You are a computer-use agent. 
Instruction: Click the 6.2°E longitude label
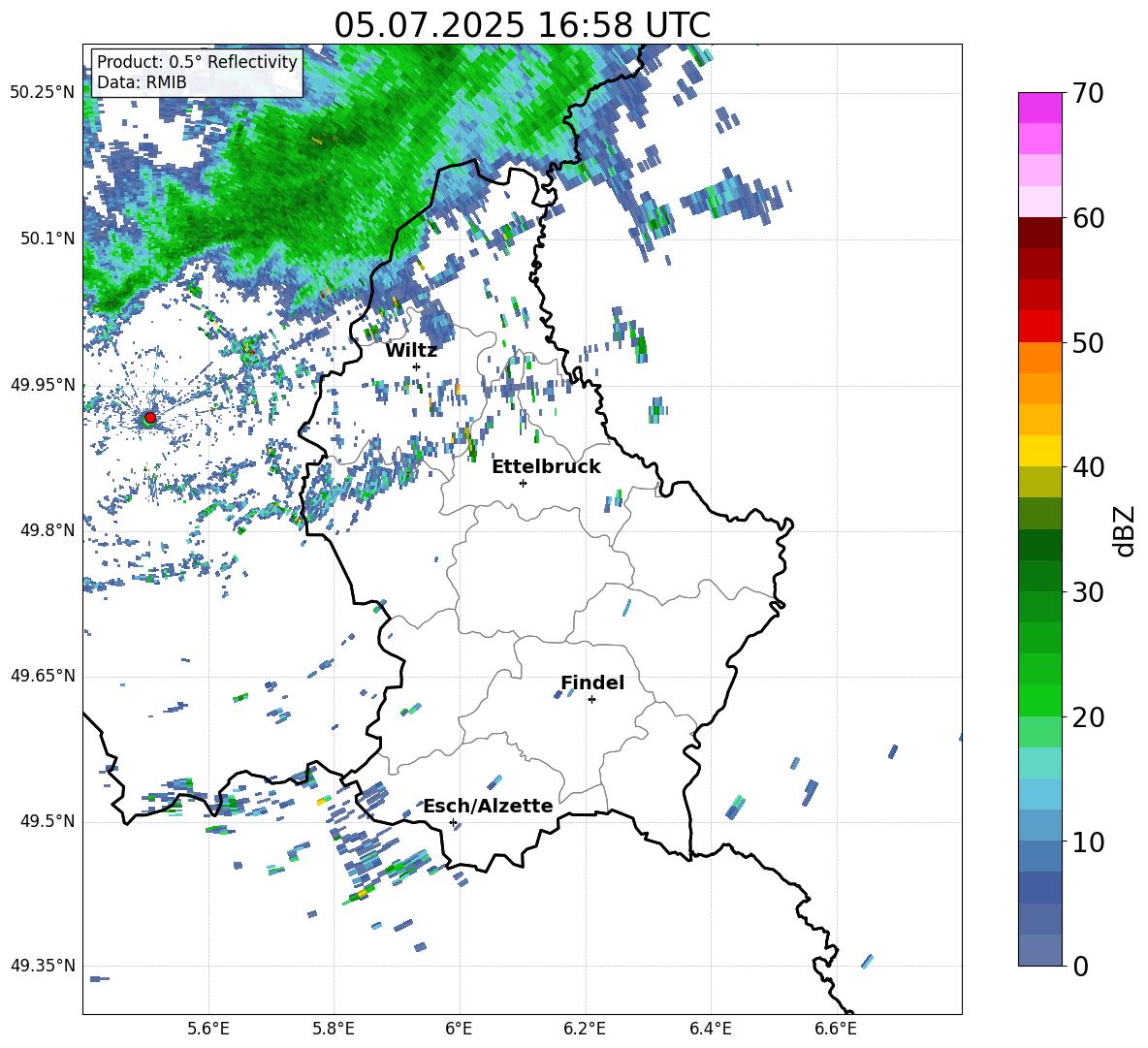[x=585, y=1029]
